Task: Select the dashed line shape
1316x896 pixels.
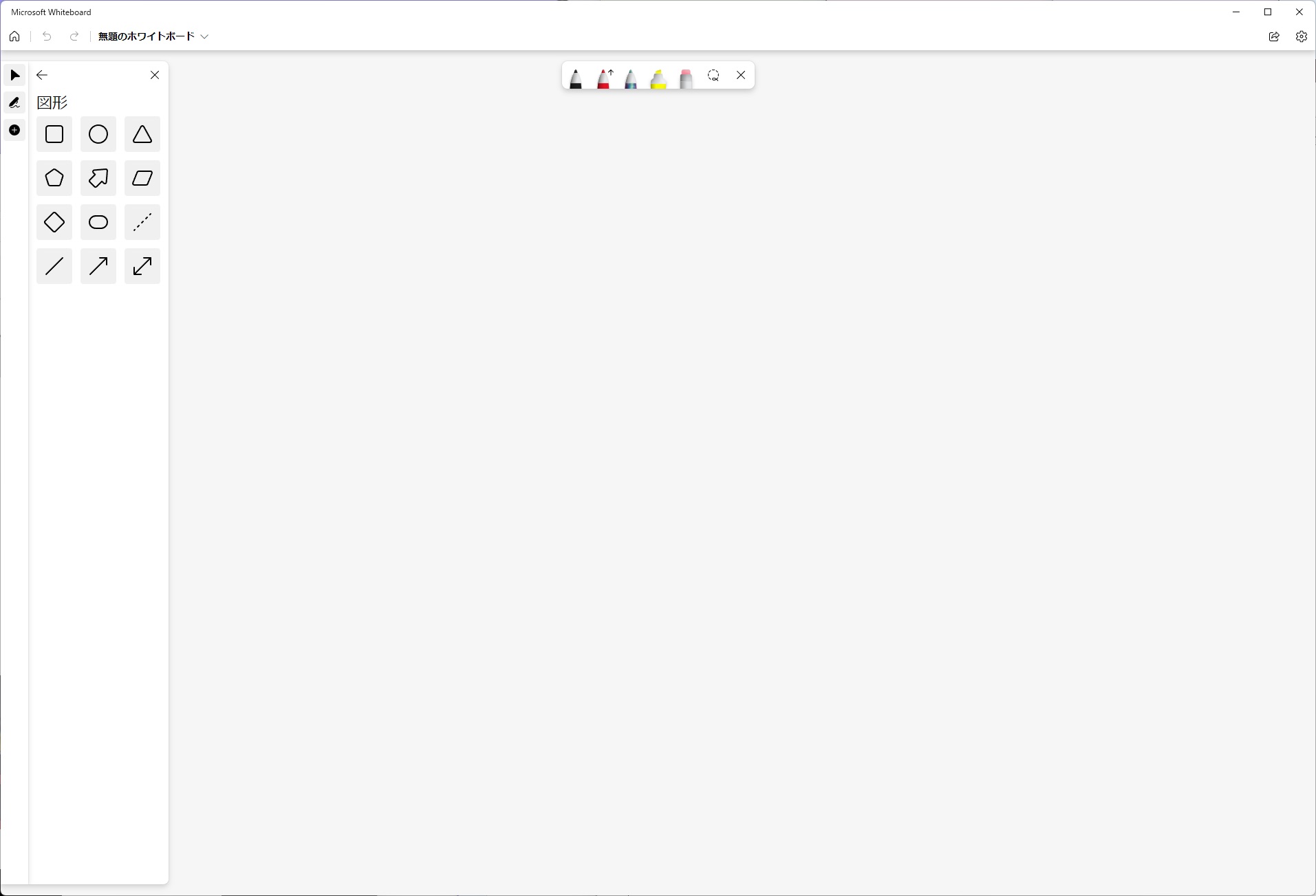Action: tap(142, 222)
